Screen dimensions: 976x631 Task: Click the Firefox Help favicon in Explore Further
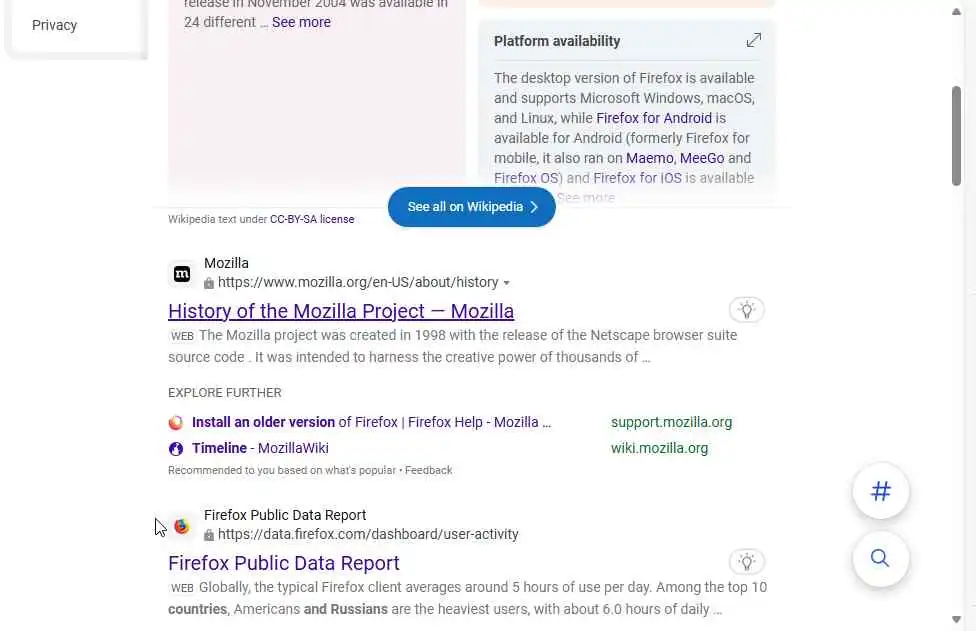[x=176, y=423]
